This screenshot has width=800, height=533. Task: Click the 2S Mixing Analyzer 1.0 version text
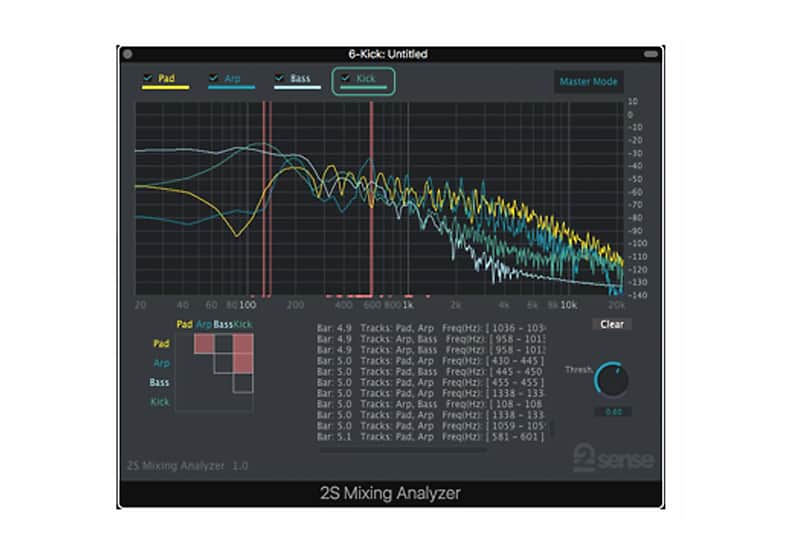tap(187, 466)
